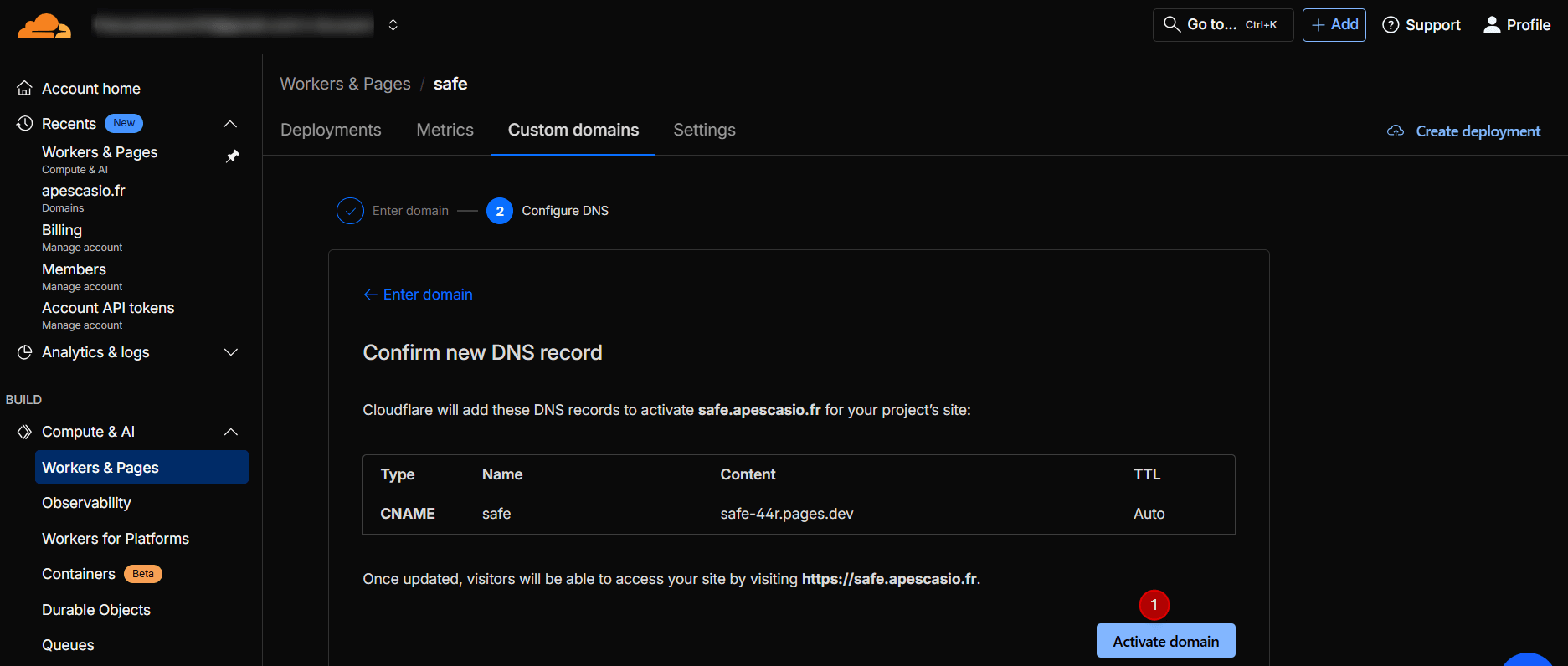
Task: Click the Workers & Pages breadcrumb
Action: click(345, 84)
